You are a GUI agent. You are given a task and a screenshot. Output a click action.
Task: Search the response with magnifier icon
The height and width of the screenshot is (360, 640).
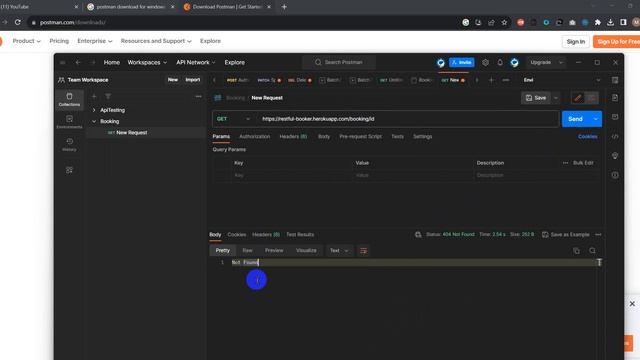592,251
